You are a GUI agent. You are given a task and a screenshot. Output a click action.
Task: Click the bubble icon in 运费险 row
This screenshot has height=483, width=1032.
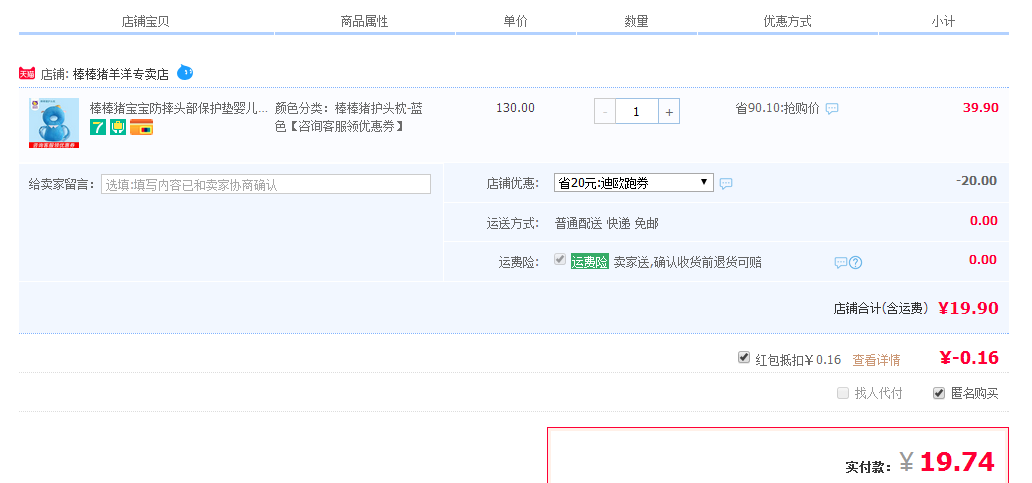pyautogui.click(x=840, y=263)
